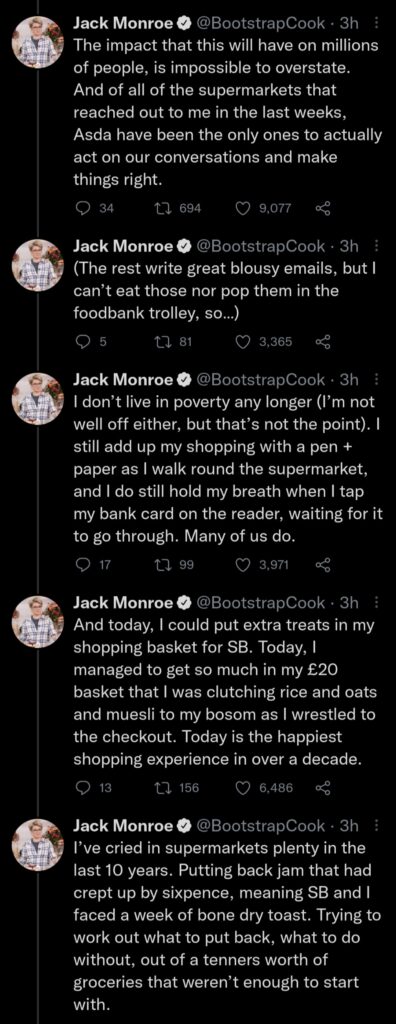Open profile picture beside the £20 basket tweet
The image size is (396, 1024).
pyautogui.click(x=38, y=619)
